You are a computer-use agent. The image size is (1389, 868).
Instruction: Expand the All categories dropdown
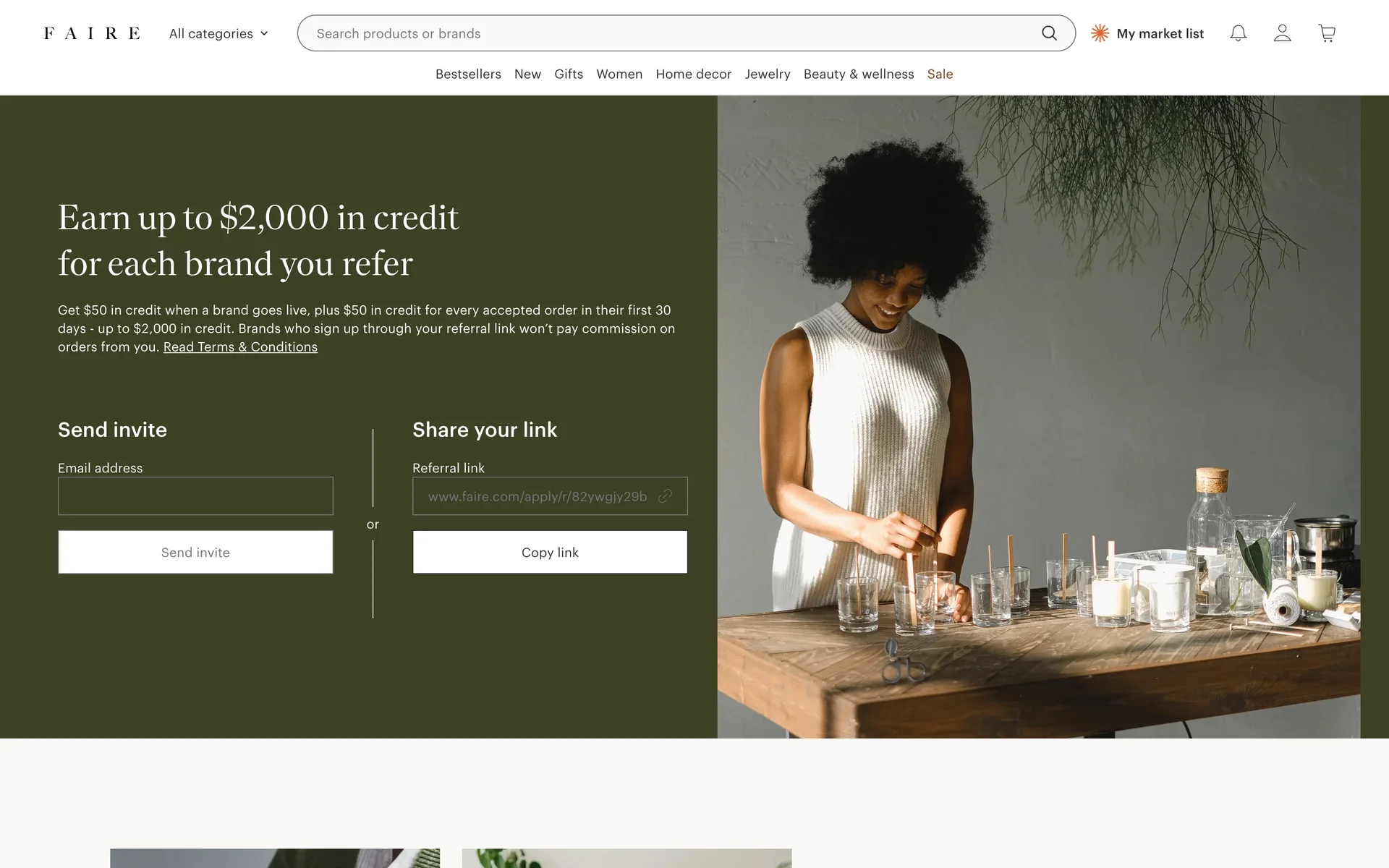click(218, 33)
